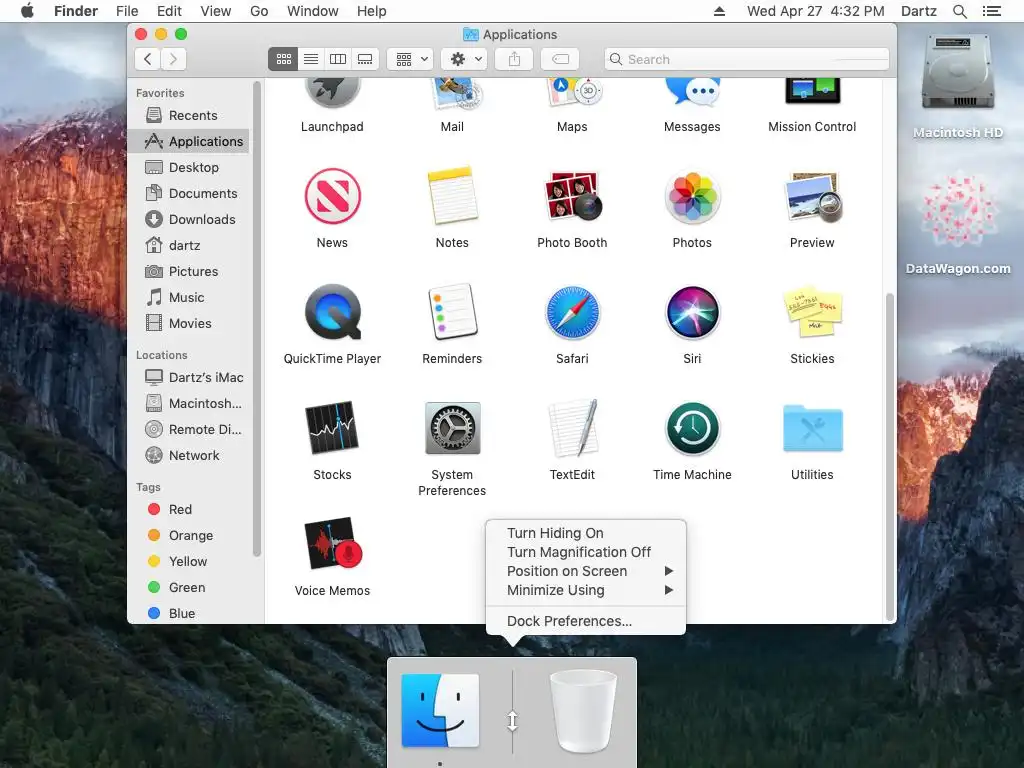
Task: Click the sidebar scrollbar
Action: [x=257, y=319]
